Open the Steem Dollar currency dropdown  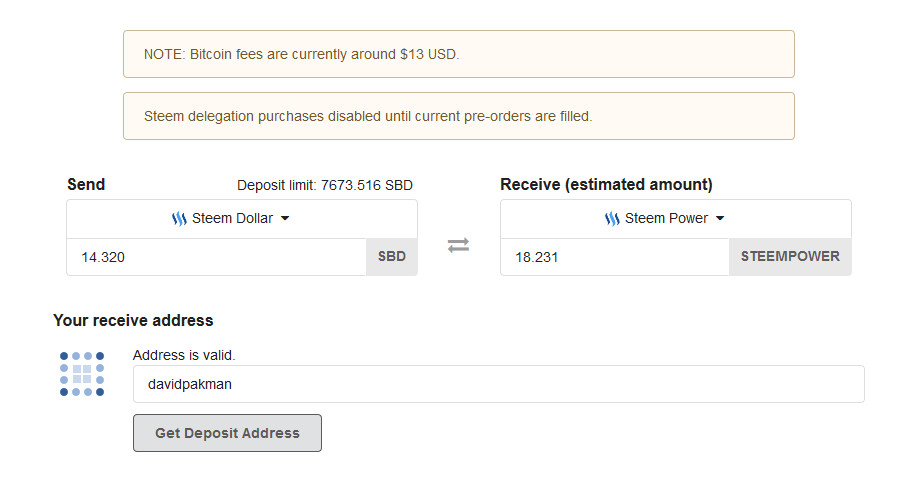coord(242,219)
